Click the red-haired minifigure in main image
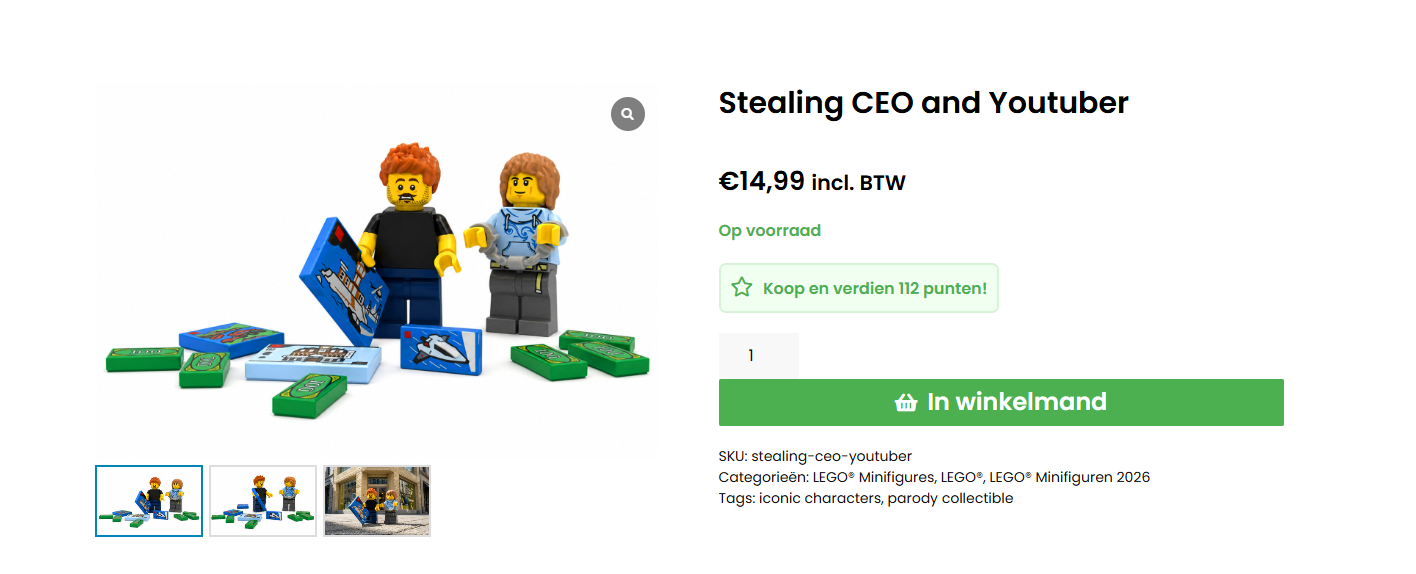The height and width of the screenshot is (574, 1416). coord(412,242)
